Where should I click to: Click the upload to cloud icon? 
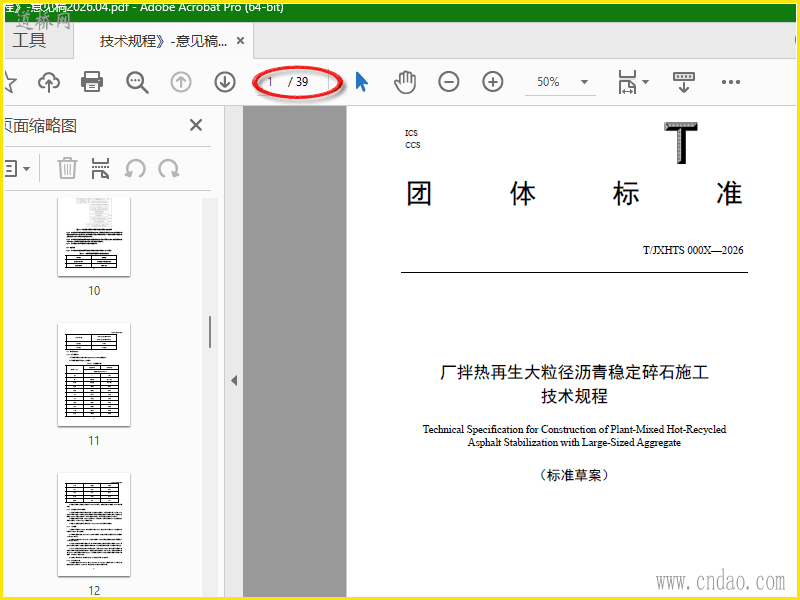click(49, 82)
